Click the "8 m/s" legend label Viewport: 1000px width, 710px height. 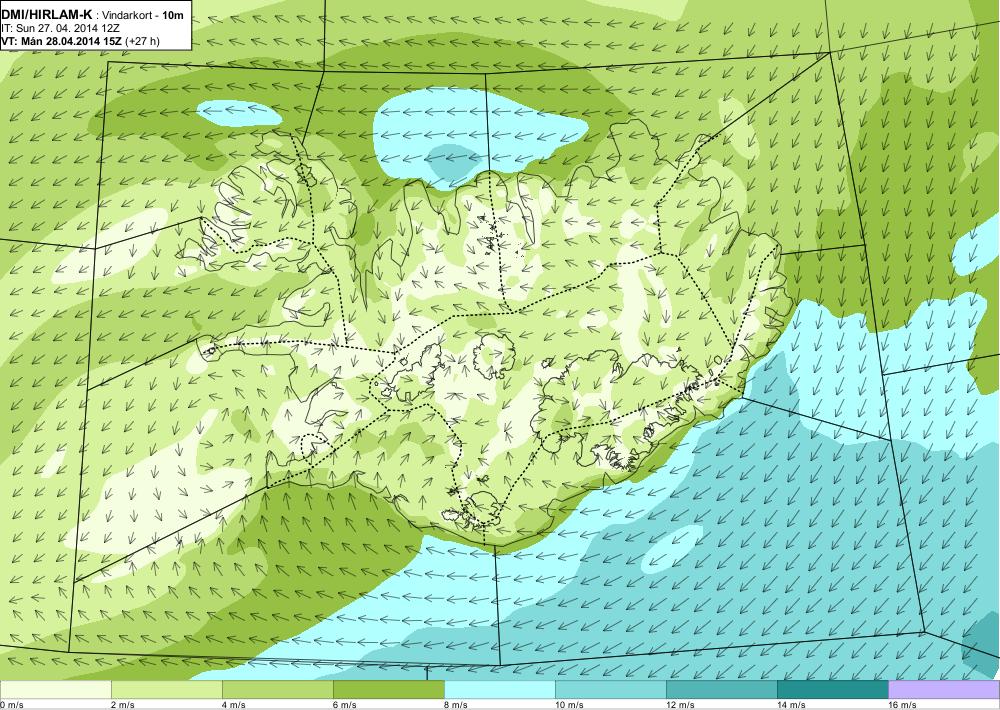pyautogui.click(x=456, y=705)
